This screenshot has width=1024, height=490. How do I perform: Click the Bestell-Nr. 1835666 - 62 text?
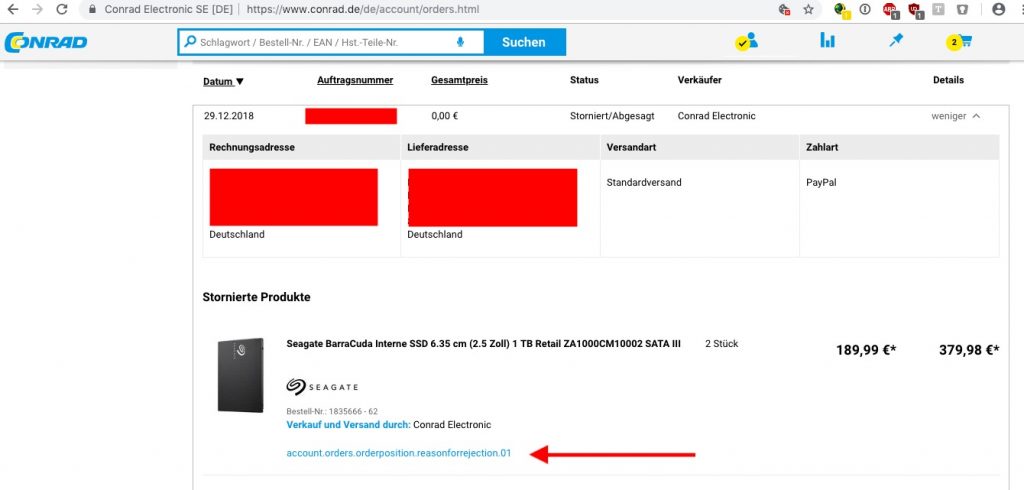click(332, 412)
